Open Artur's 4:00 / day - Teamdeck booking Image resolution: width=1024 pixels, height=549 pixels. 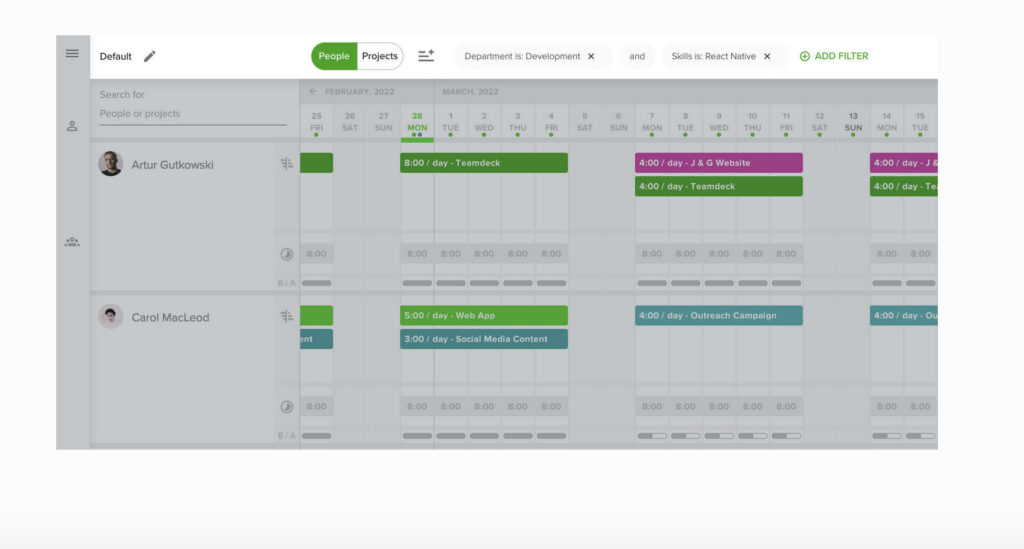coord(718,186)
